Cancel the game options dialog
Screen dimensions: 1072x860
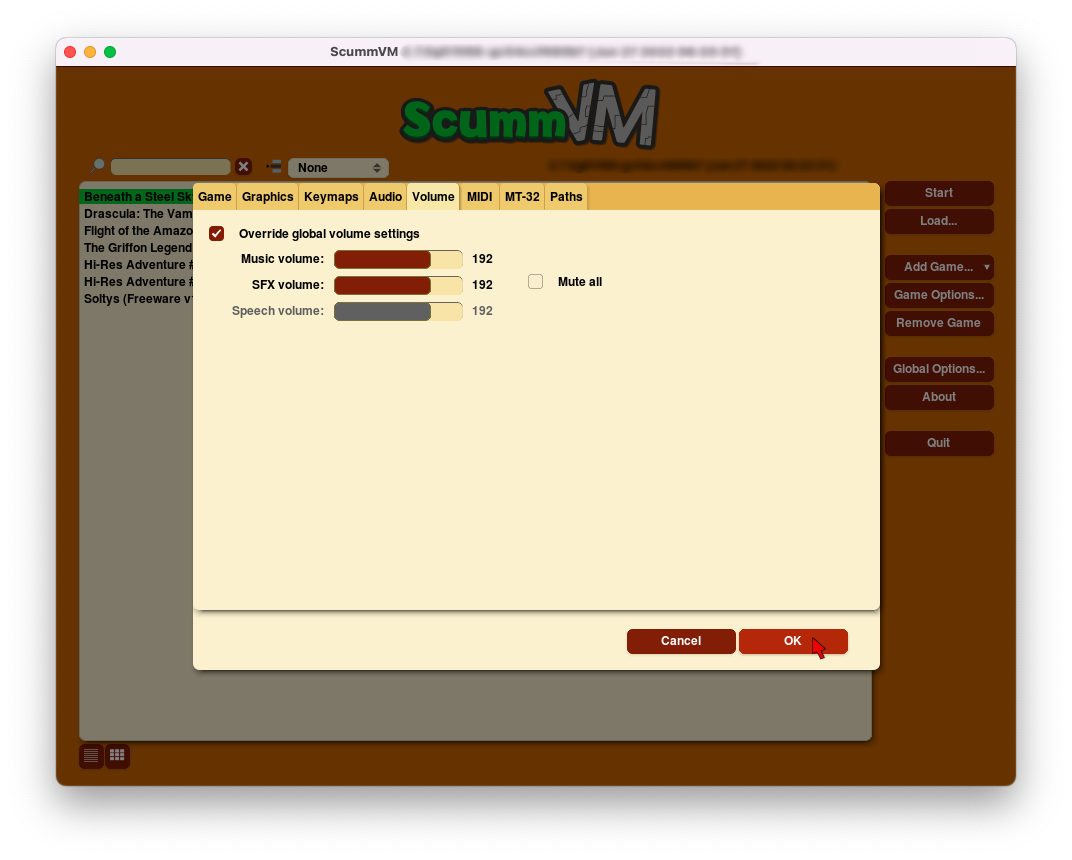681,641
